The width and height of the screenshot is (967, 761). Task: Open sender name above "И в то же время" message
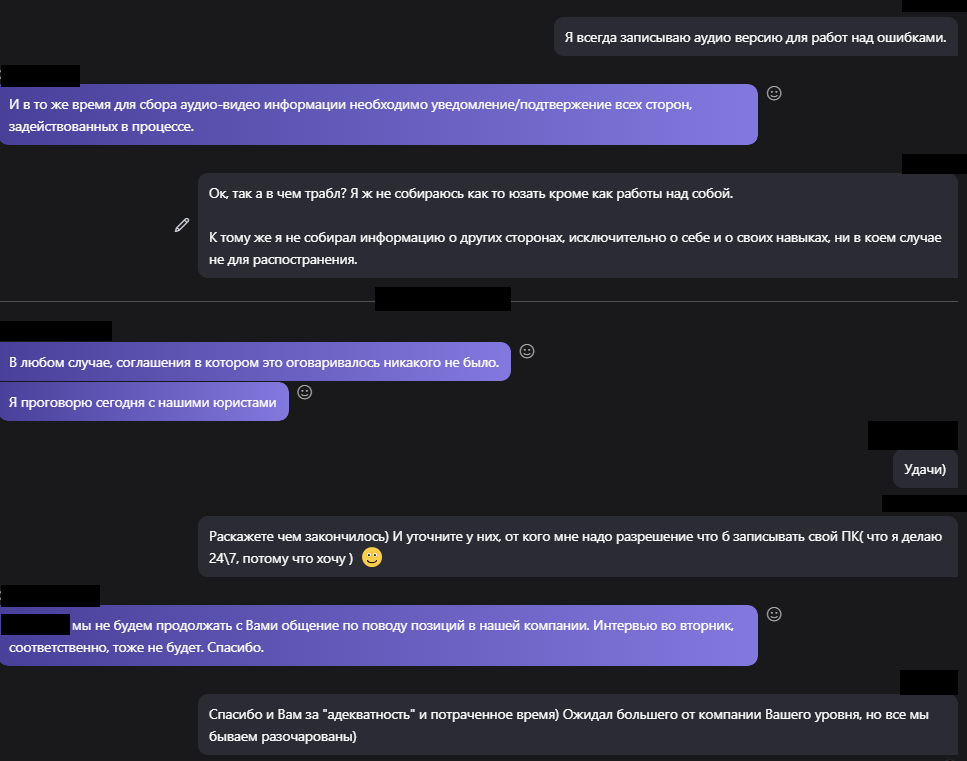pyautogui.click(x=40, y=75)
